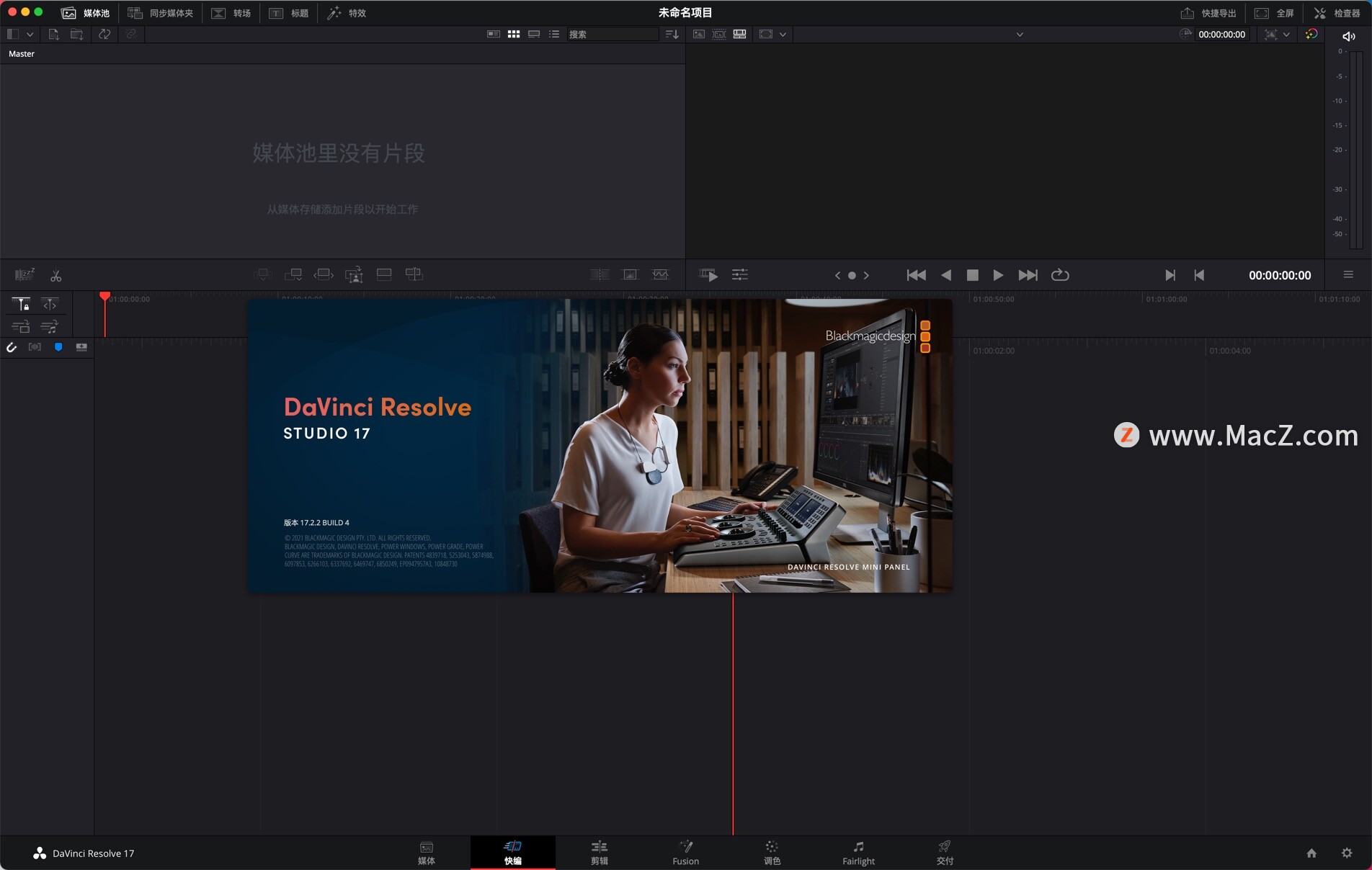Image resolution: width=1372 pixels, height=870 pixels.
Task: Go to the first frame
Action: tap(916, 275)
